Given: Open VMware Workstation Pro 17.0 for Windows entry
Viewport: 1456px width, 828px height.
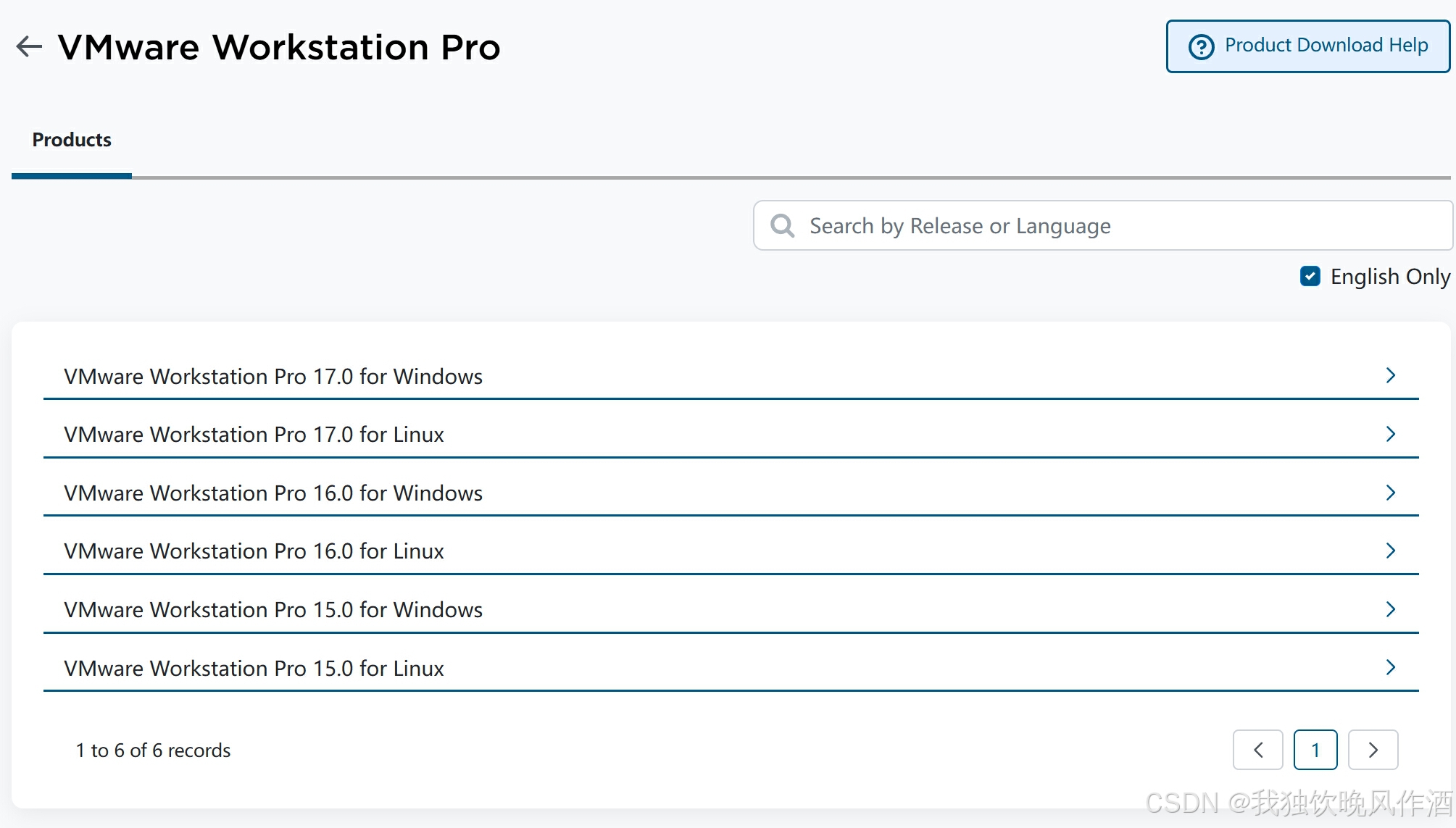Looking at the screenshot, I should (x=273, y=377).
